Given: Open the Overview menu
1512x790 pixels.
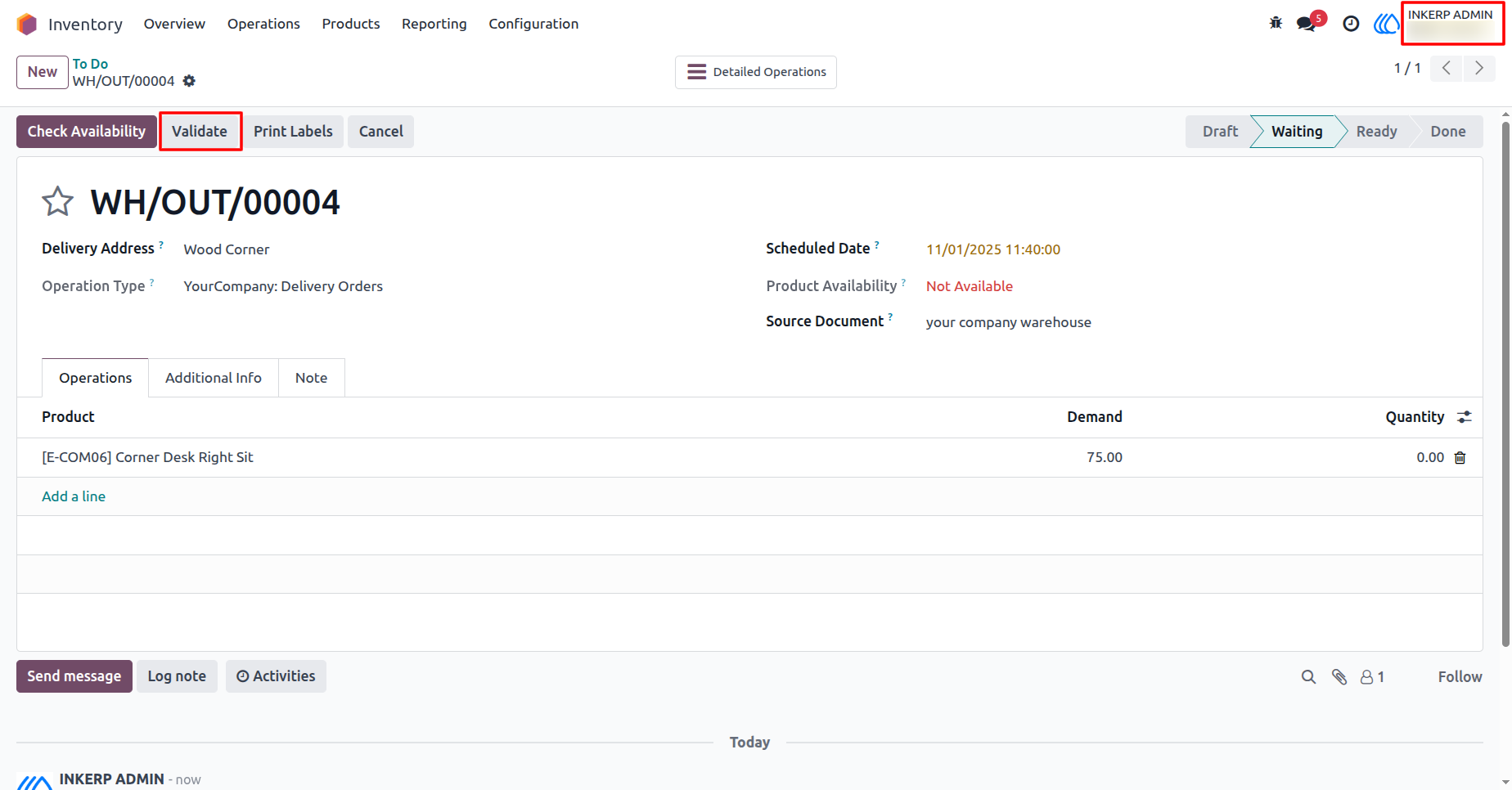Looking at the screenshot, I should tap(174, 24).
